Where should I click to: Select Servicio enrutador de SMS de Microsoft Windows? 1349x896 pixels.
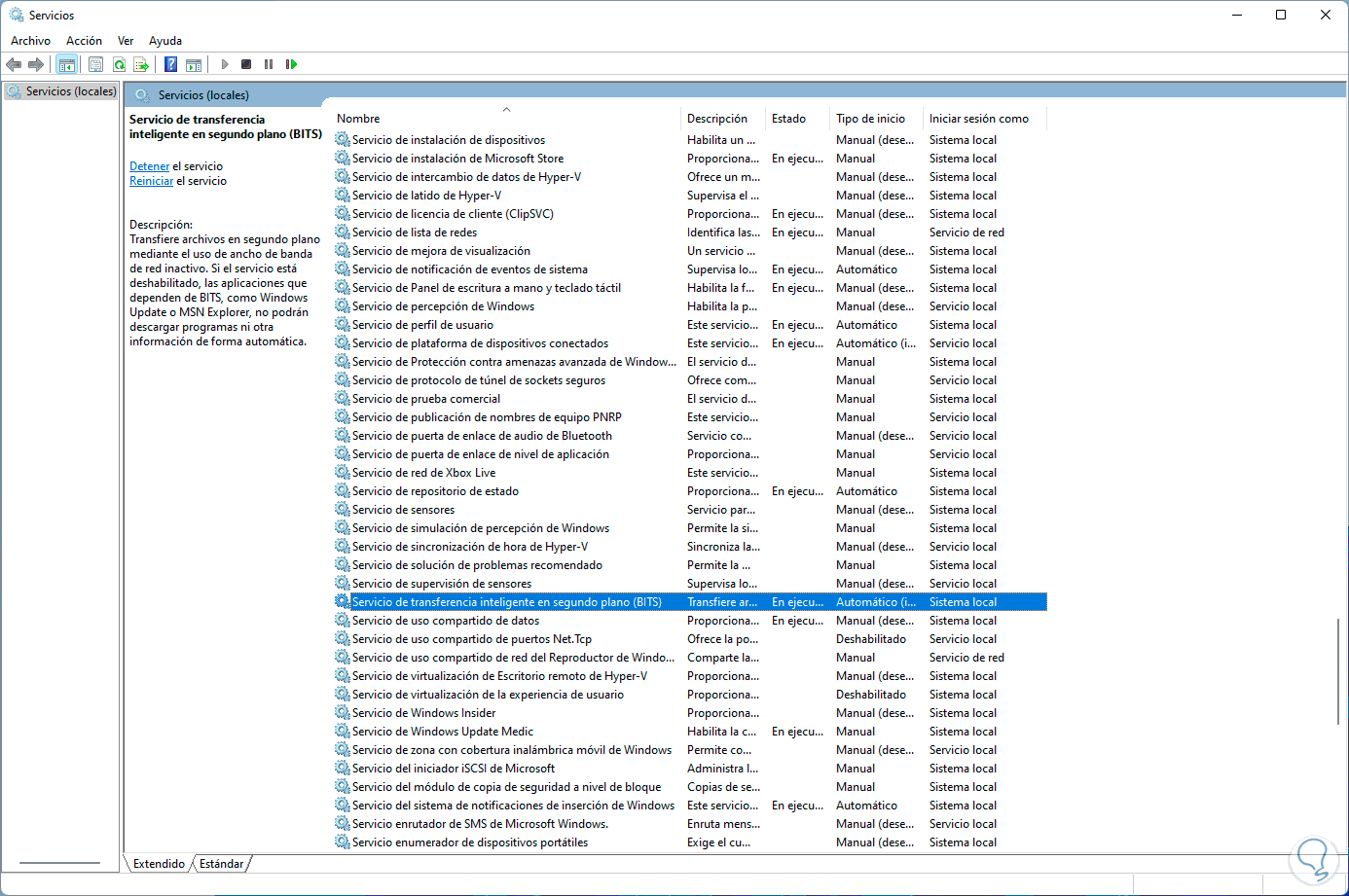(x=690, y=824)
